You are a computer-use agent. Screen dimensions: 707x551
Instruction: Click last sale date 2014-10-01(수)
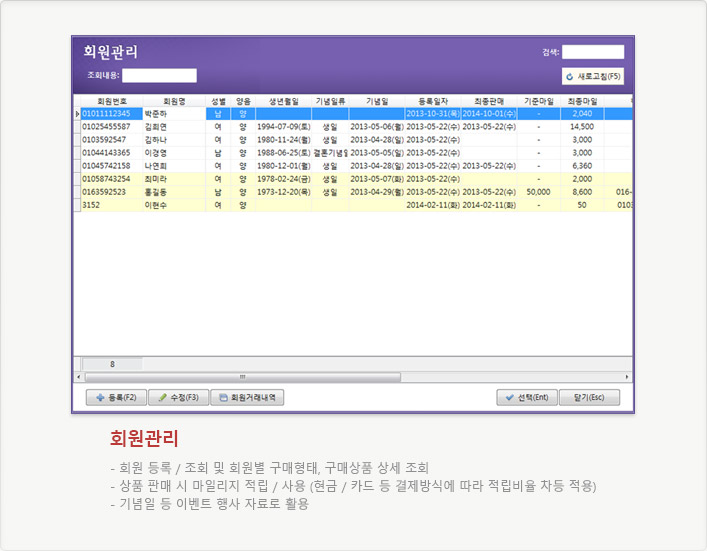489,114
